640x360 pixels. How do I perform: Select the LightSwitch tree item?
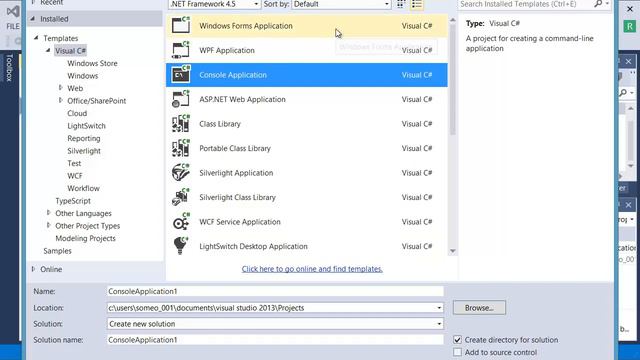[87, 126]
